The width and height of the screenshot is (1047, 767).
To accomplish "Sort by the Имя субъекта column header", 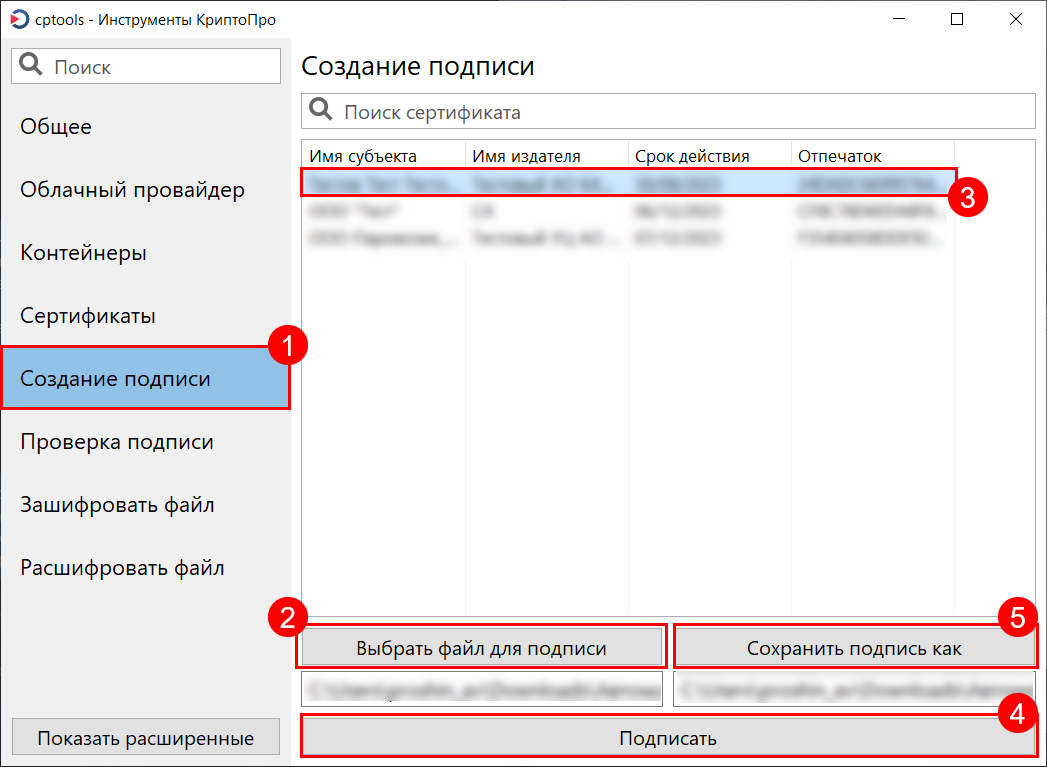I will tap(363, 156).
